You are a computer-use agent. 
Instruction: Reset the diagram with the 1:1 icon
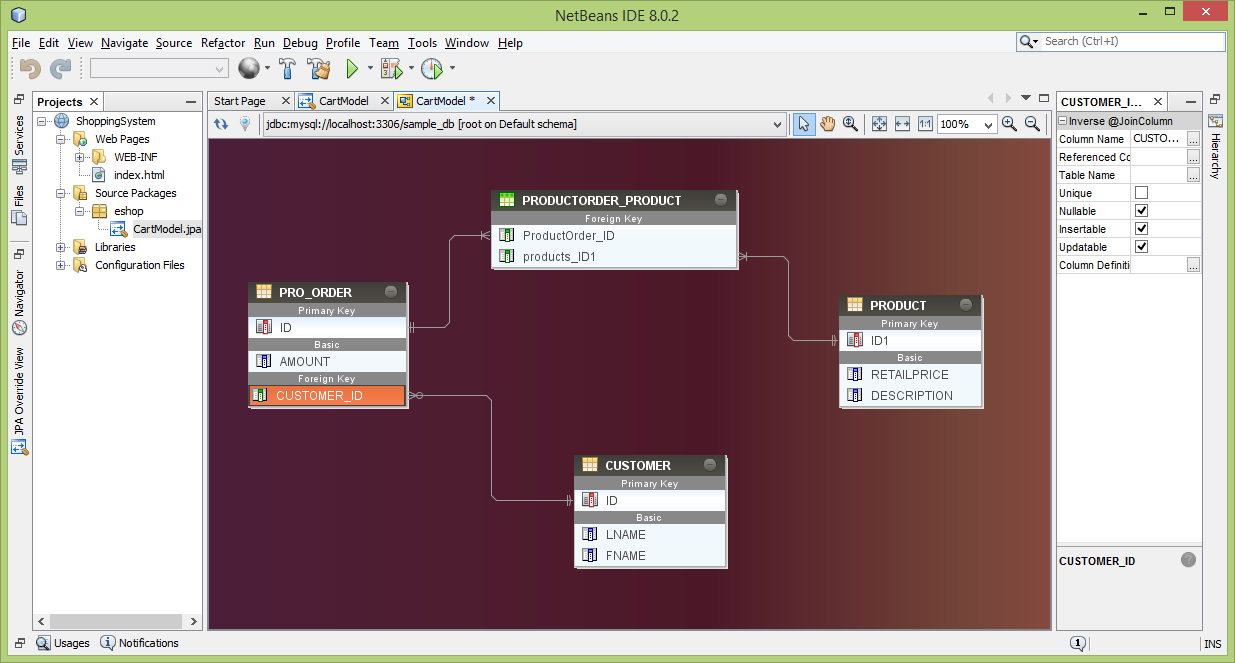tap(925, 124)
